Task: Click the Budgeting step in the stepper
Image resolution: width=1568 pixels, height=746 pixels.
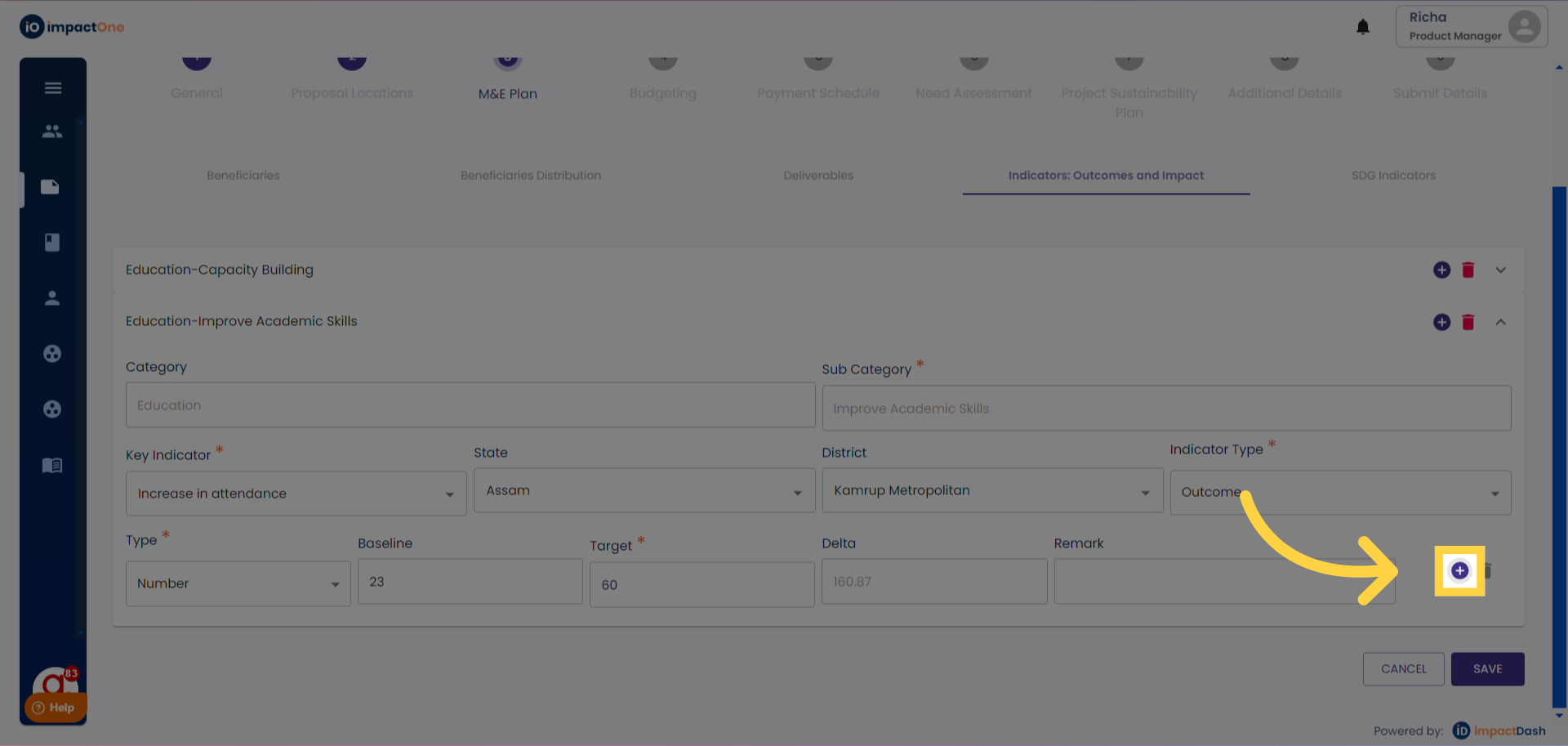Action: click(x=662, y=93)
